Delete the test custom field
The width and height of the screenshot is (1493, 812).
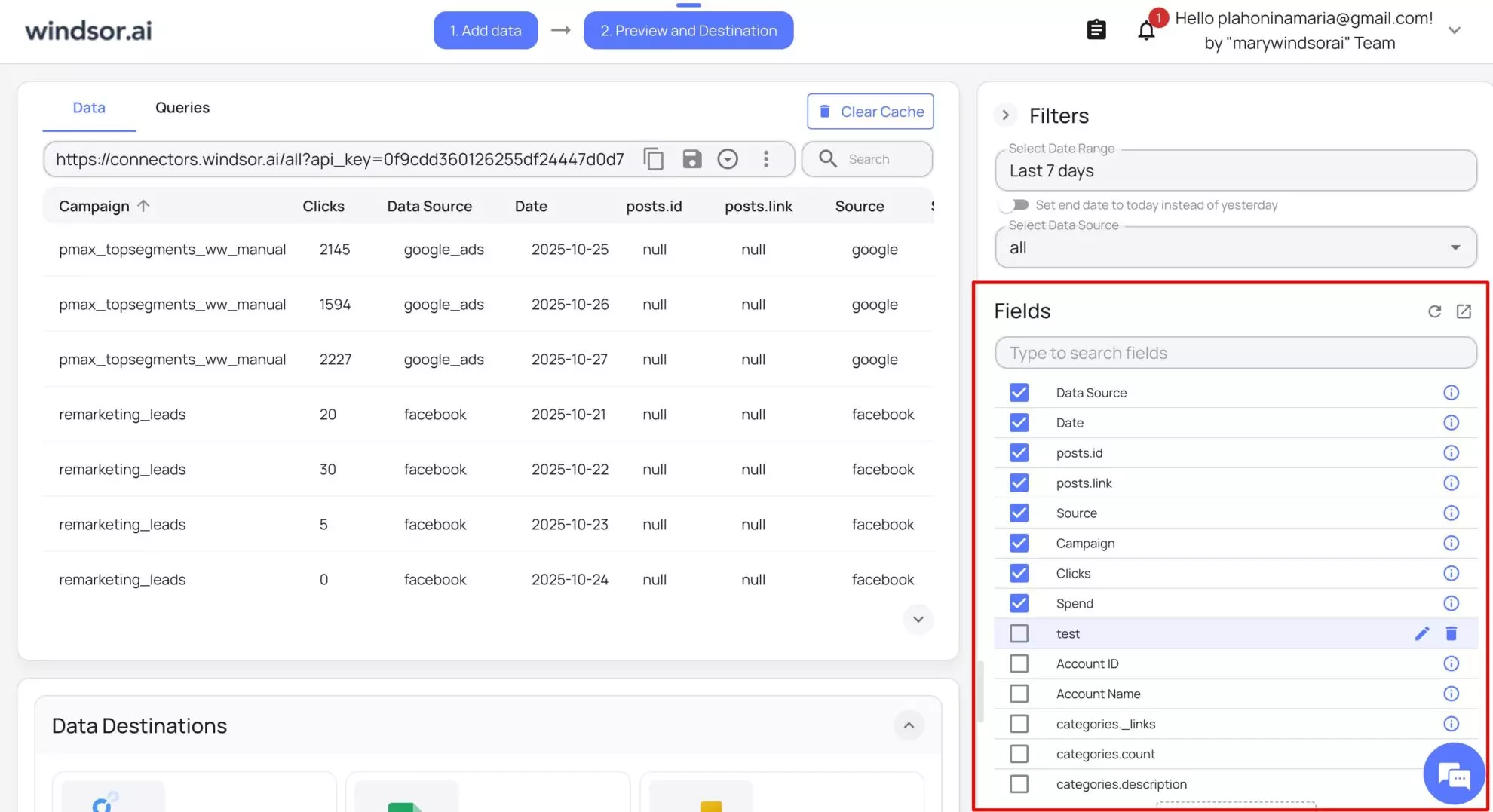click(1451, 633)
